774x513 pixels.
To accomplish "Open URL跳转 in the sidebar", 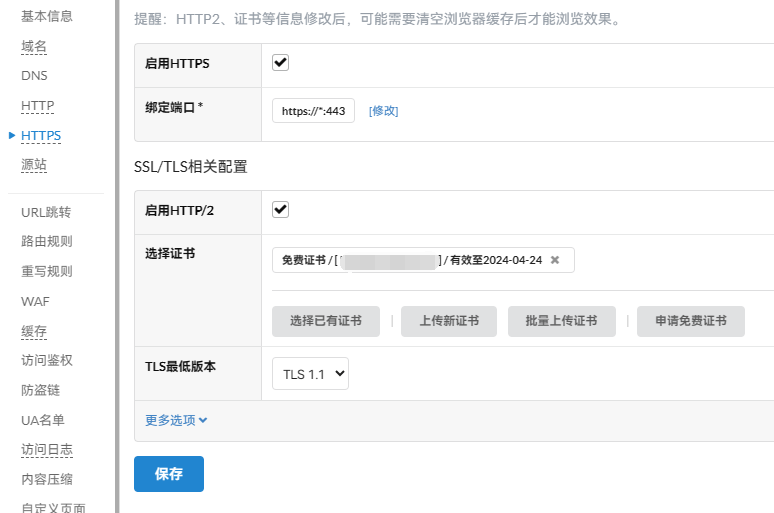I will click(x=46, y=212).
